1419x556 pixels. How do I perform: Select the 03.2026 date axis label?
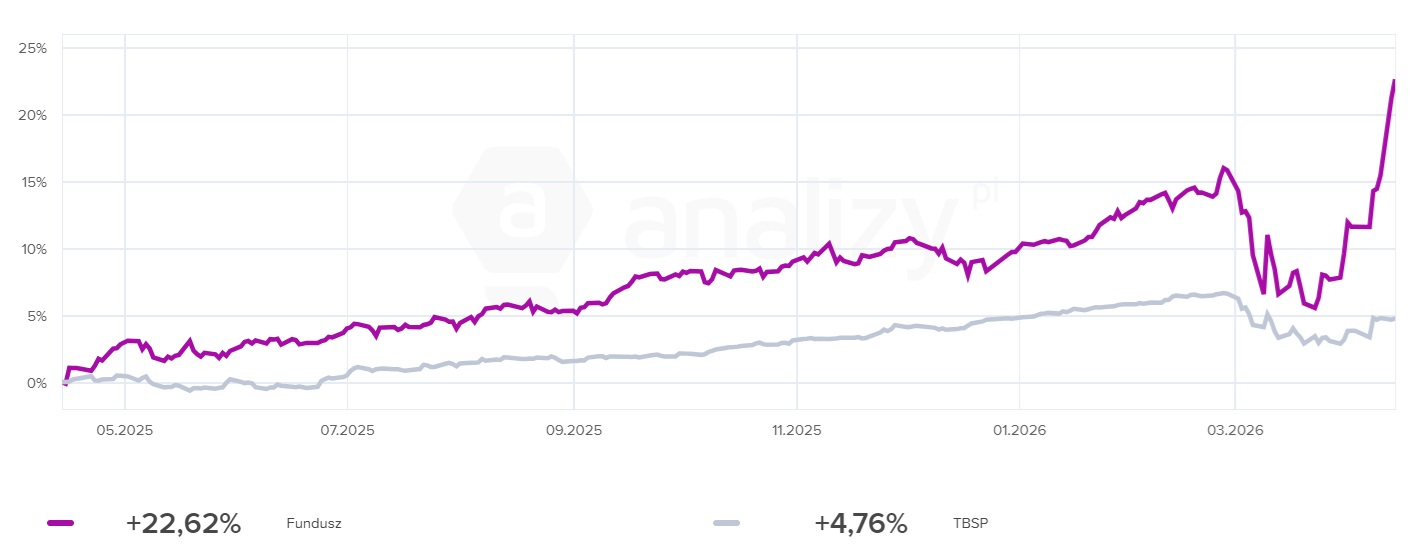[x=1236, y=430]
